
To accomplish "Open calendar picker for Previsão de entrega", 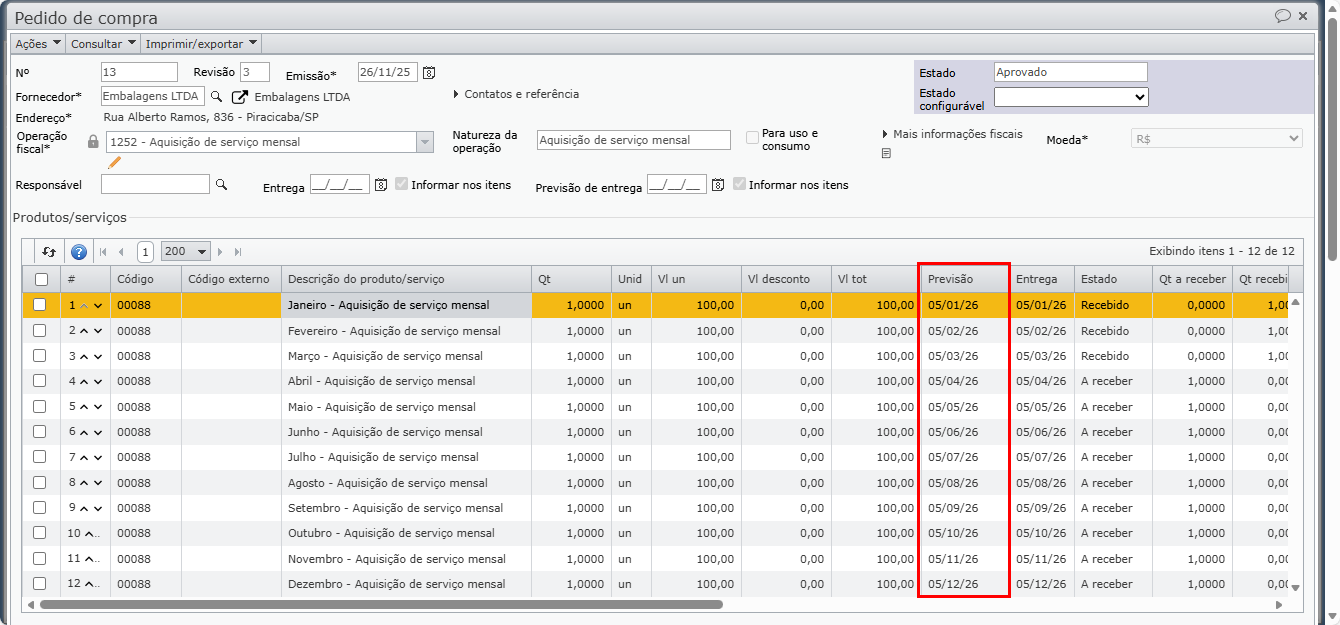I will point(717,185).
